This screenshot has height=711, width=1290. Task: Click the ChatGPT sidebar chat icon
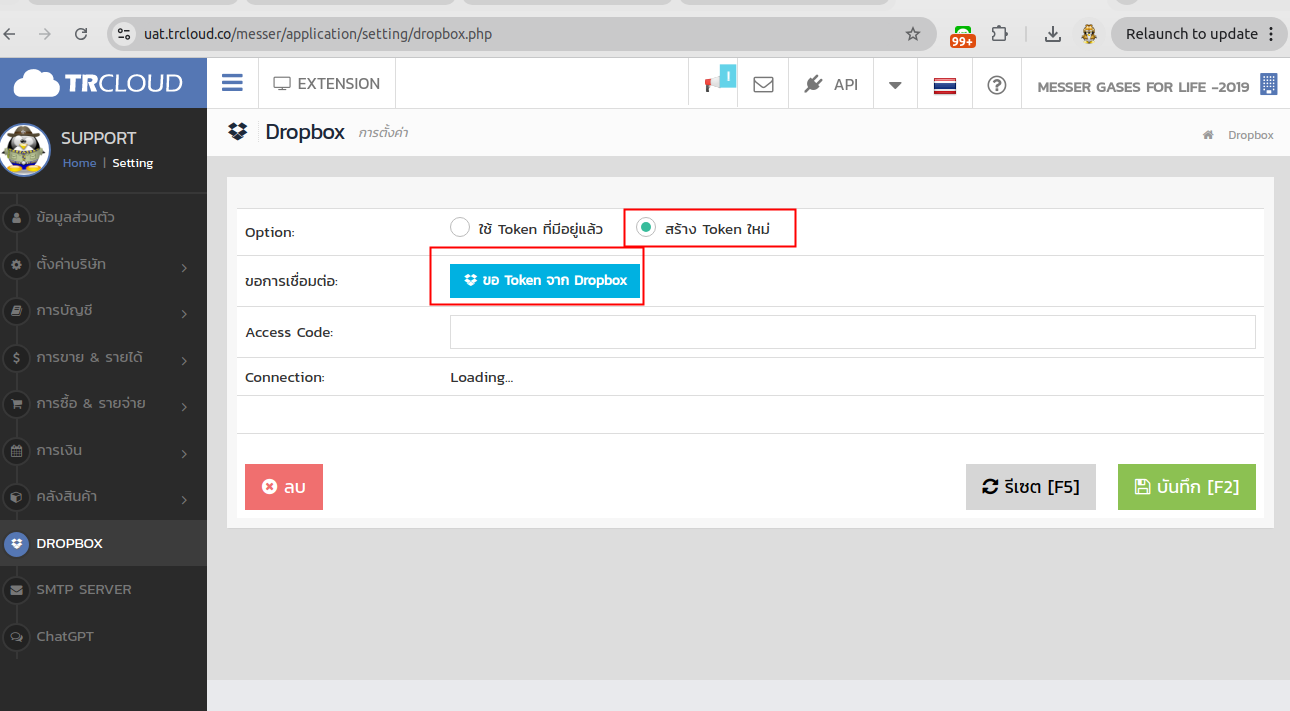point(16,636)
